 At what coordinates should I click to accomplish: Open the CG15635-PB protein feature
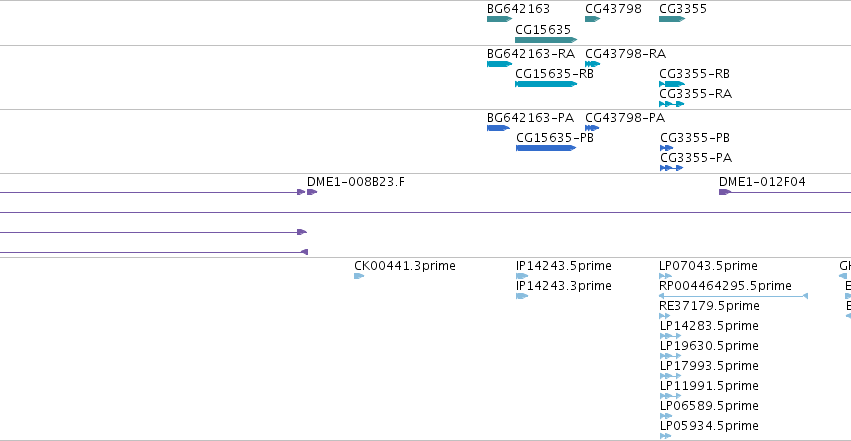546,148
